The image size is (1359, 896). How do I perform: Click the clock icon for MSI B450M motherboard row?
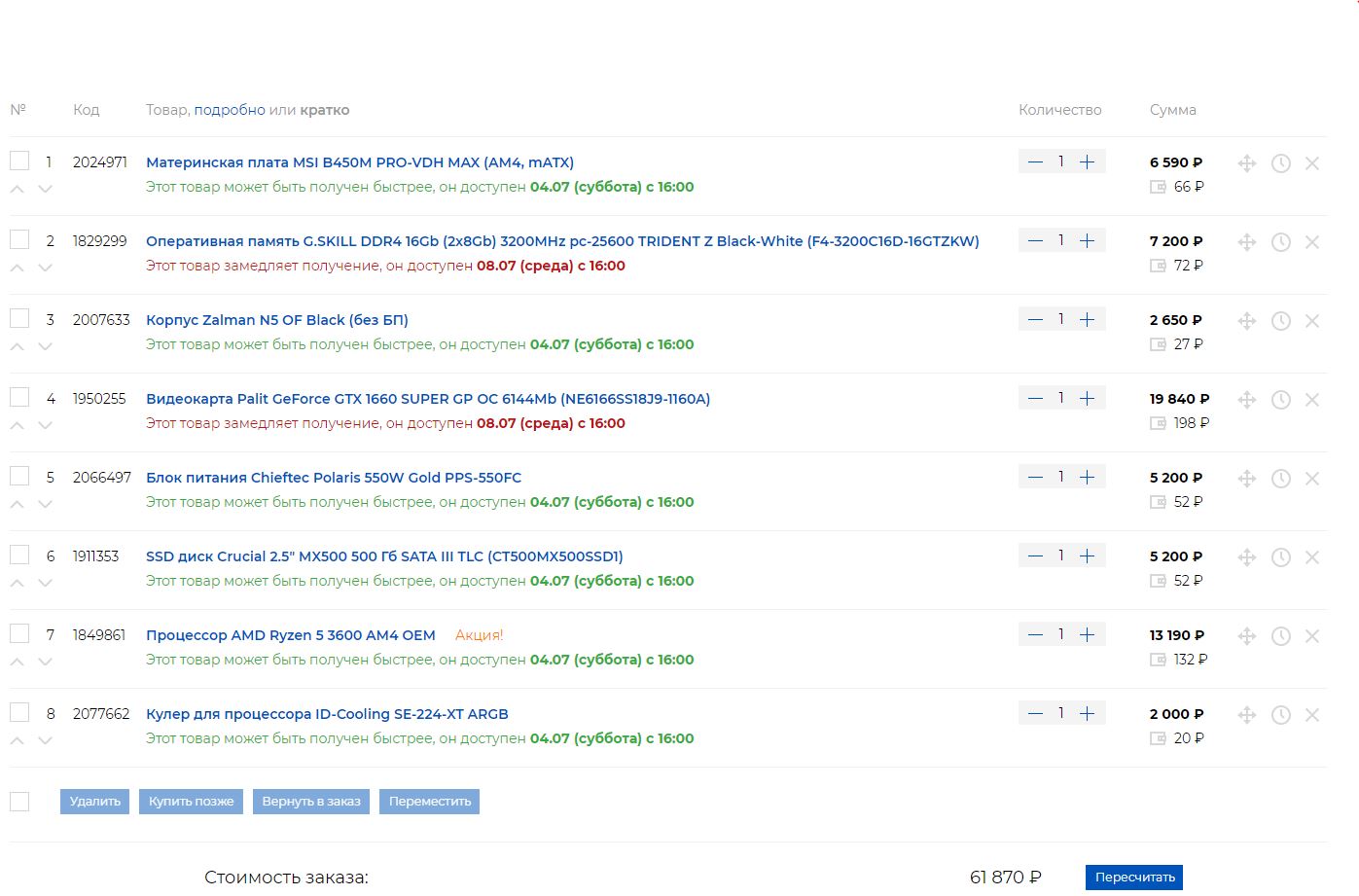pos(1281,163)
